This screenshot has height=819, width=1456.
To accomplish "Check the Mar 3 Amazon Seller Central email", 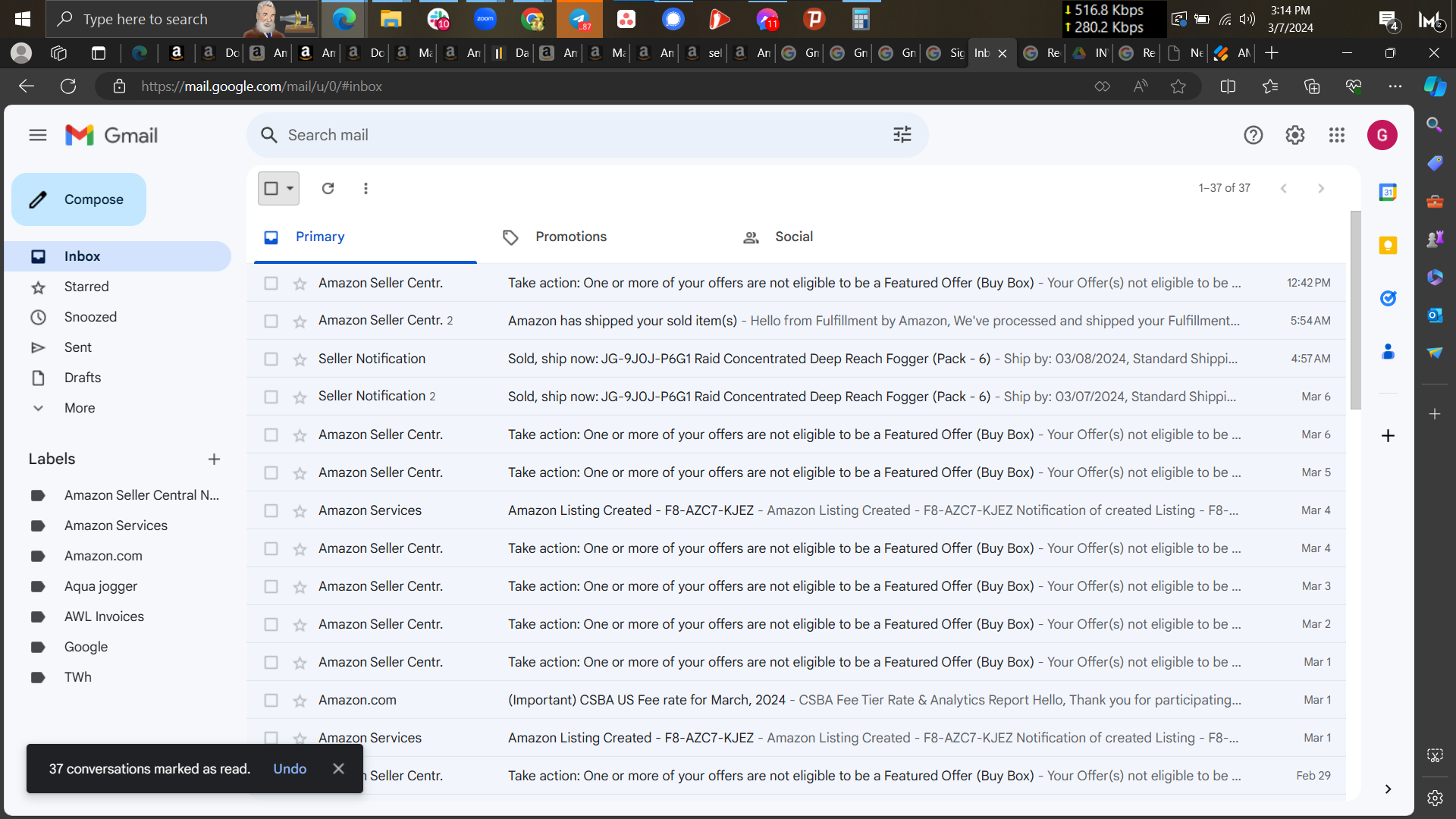I will 271,586.
